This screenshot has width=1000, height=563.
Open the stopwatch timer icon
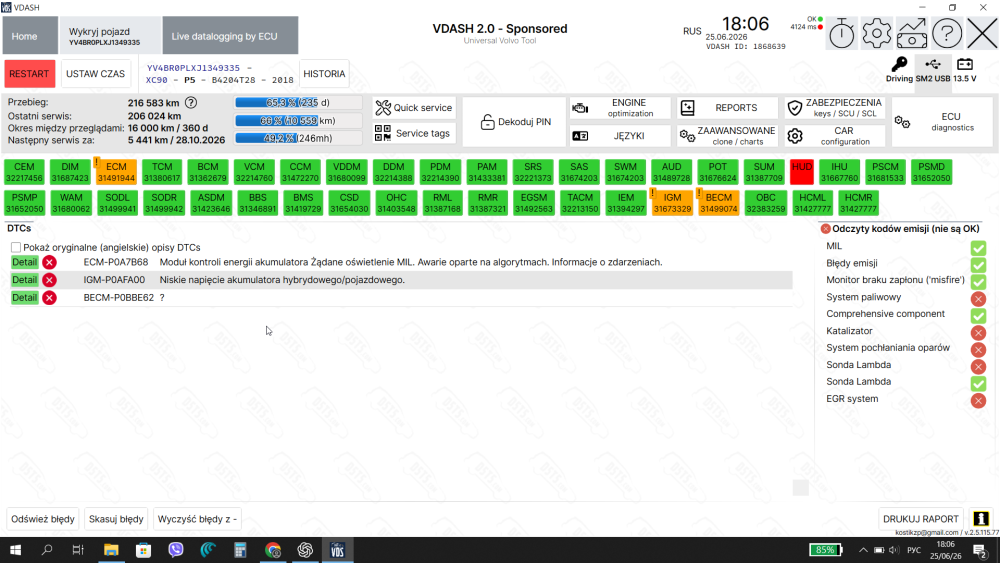tap(842, 34)
